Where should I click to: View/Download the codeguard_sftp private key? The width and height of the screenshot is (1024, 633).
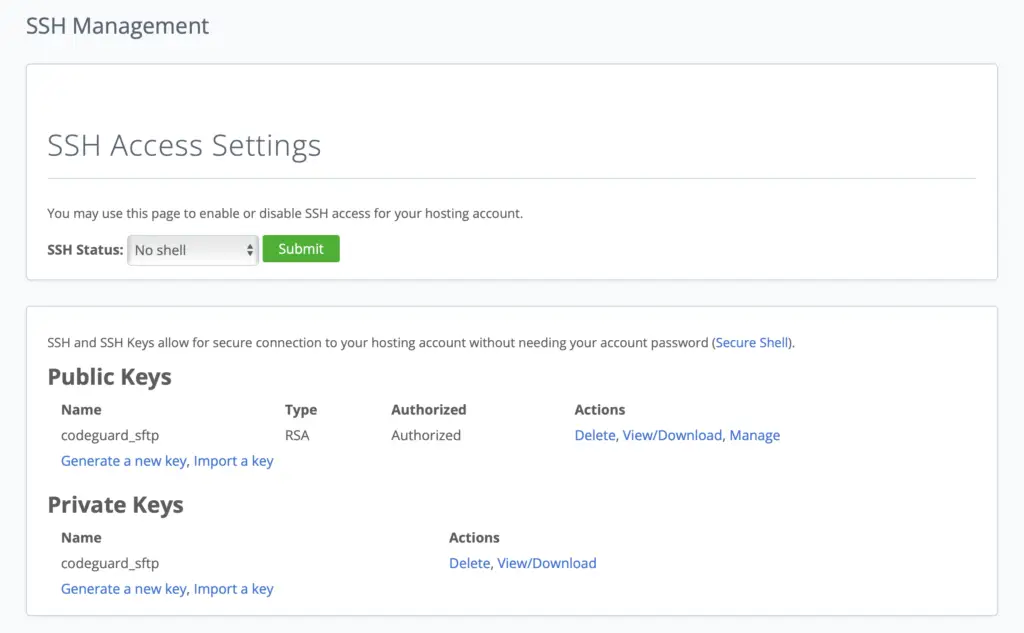click(x=547, y=563)
